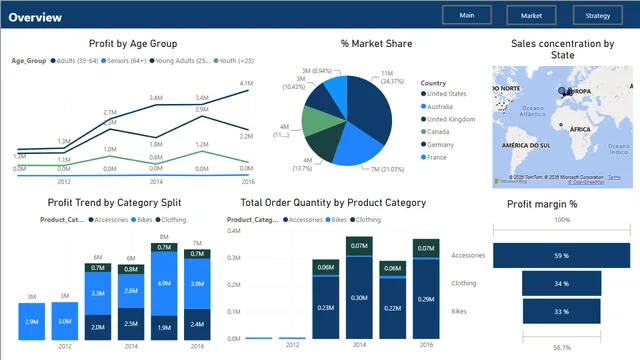Click the Profit margin % title
This screenshot has height=360, width=640.
pyautogui.click(x=542, y=204)
